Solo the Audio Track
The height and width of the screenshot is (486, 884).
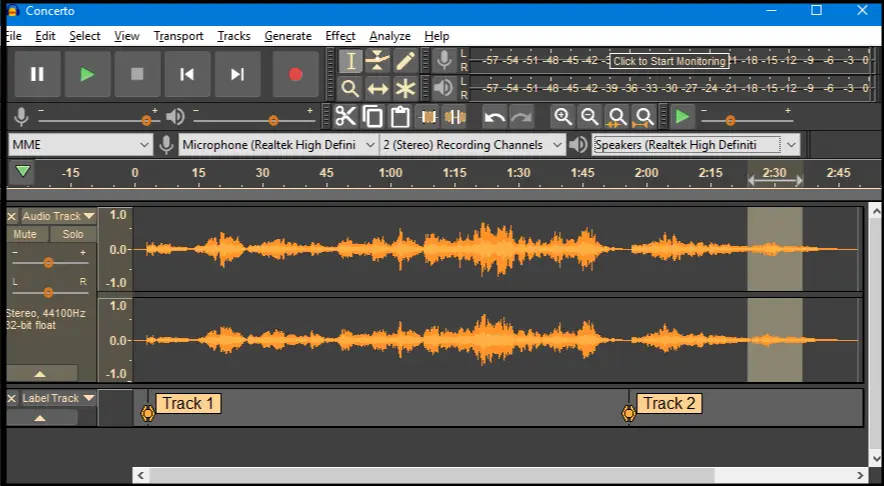72,234
